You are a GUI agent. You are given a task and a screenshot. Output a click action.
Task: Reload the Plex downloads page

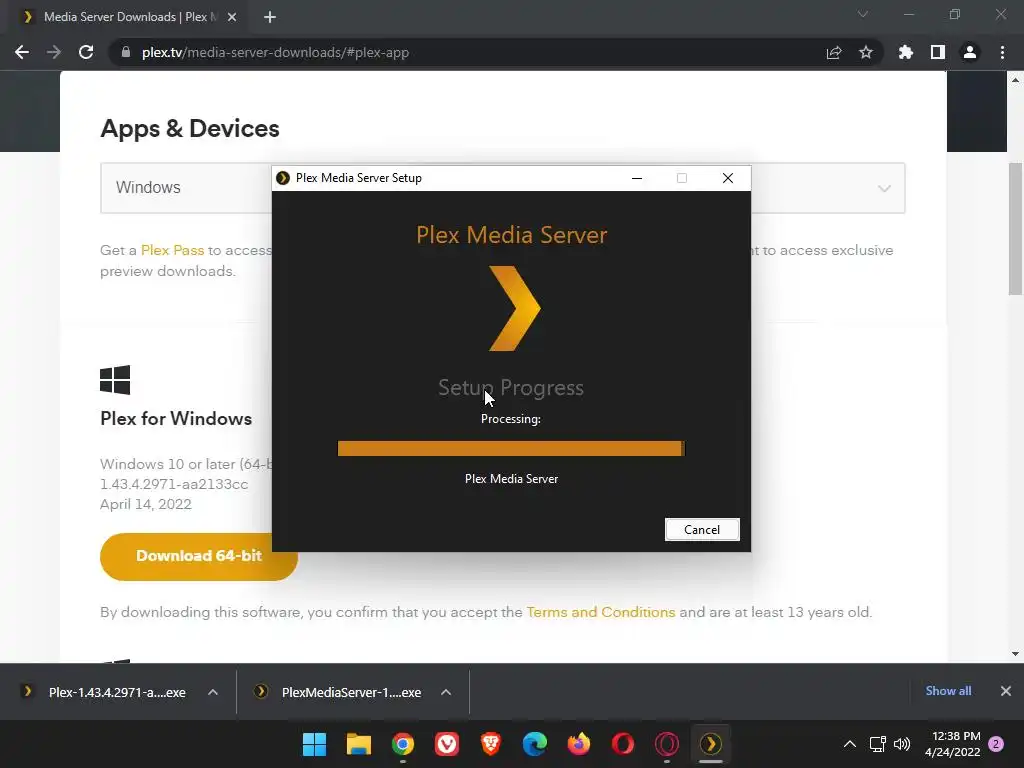tap(86, 52)
